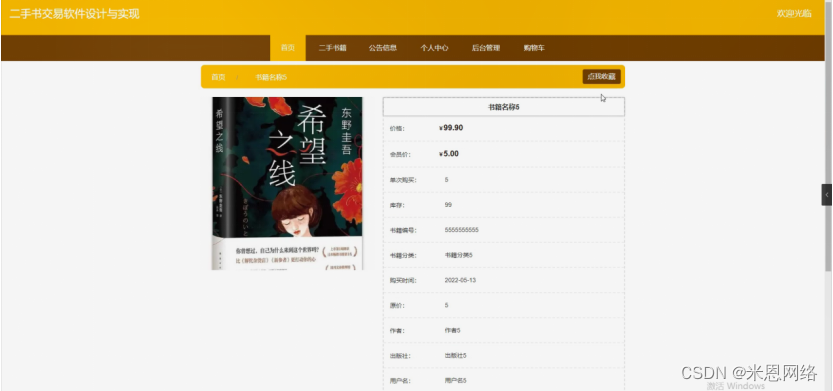Click the 库存: field label
833x391 pixels.
(x=397, y=205)
